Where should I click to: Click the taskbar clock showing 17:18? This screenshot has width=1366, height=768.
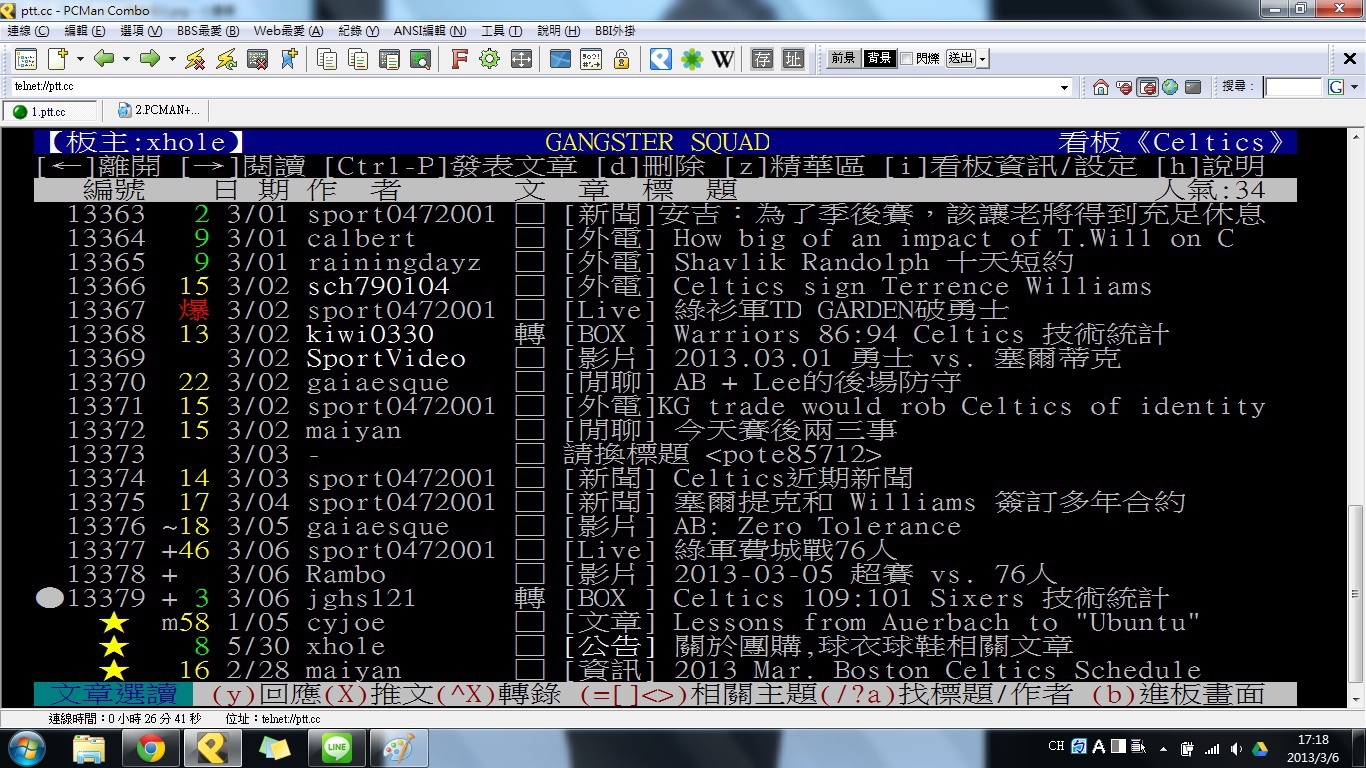point(1313,747)
